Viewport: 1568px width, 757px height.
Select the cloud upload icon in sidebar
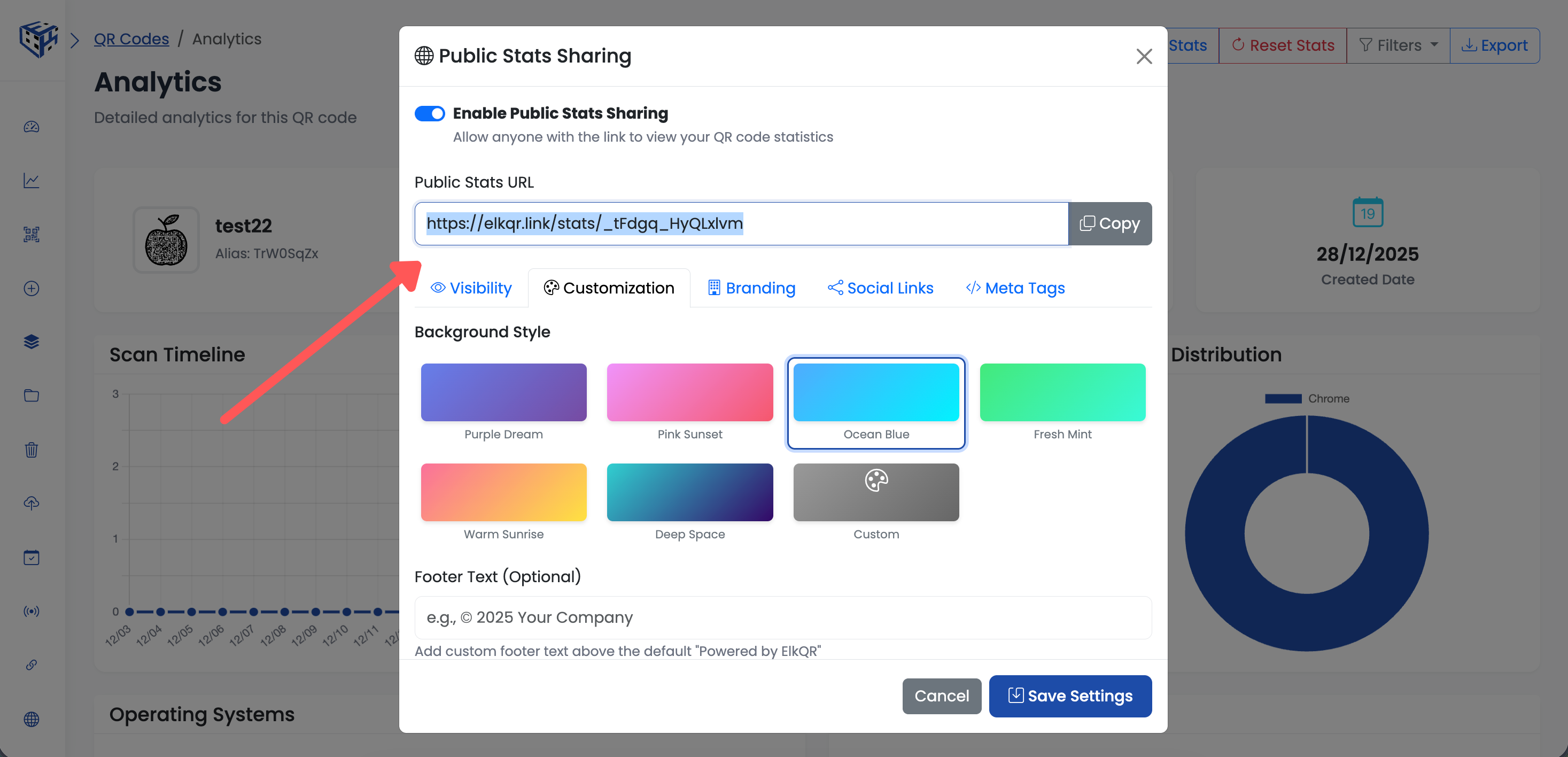tap(31, 503)
